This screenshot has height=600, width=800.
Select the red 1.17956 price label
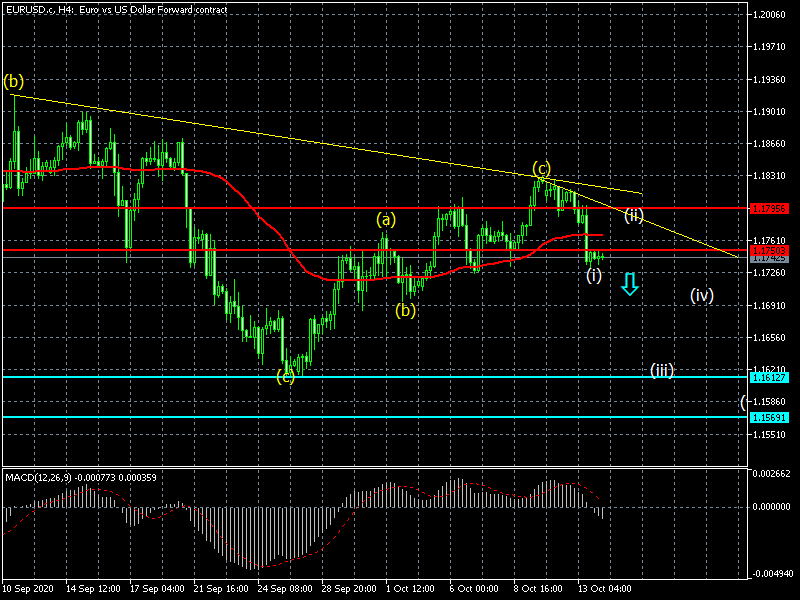click(x=769, y=208)
